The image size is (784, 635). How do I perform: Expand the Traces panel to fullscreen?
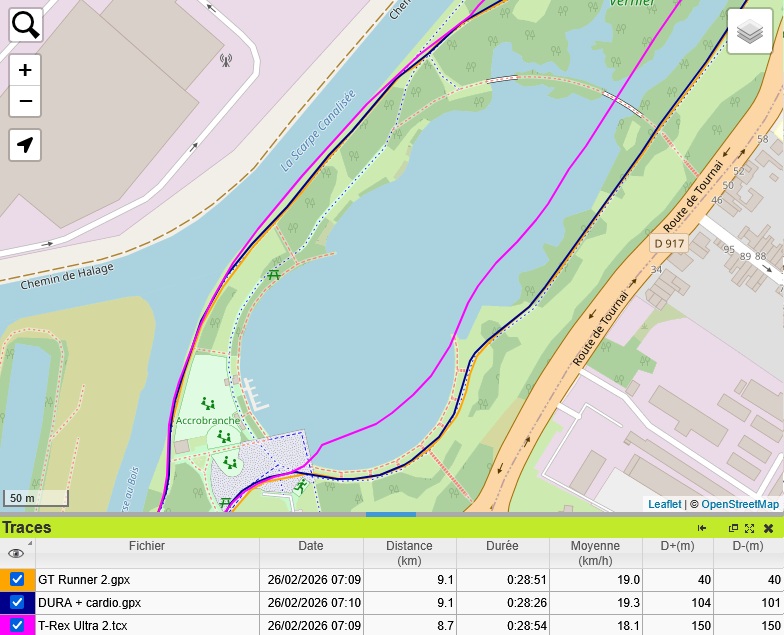pos(749,528)
